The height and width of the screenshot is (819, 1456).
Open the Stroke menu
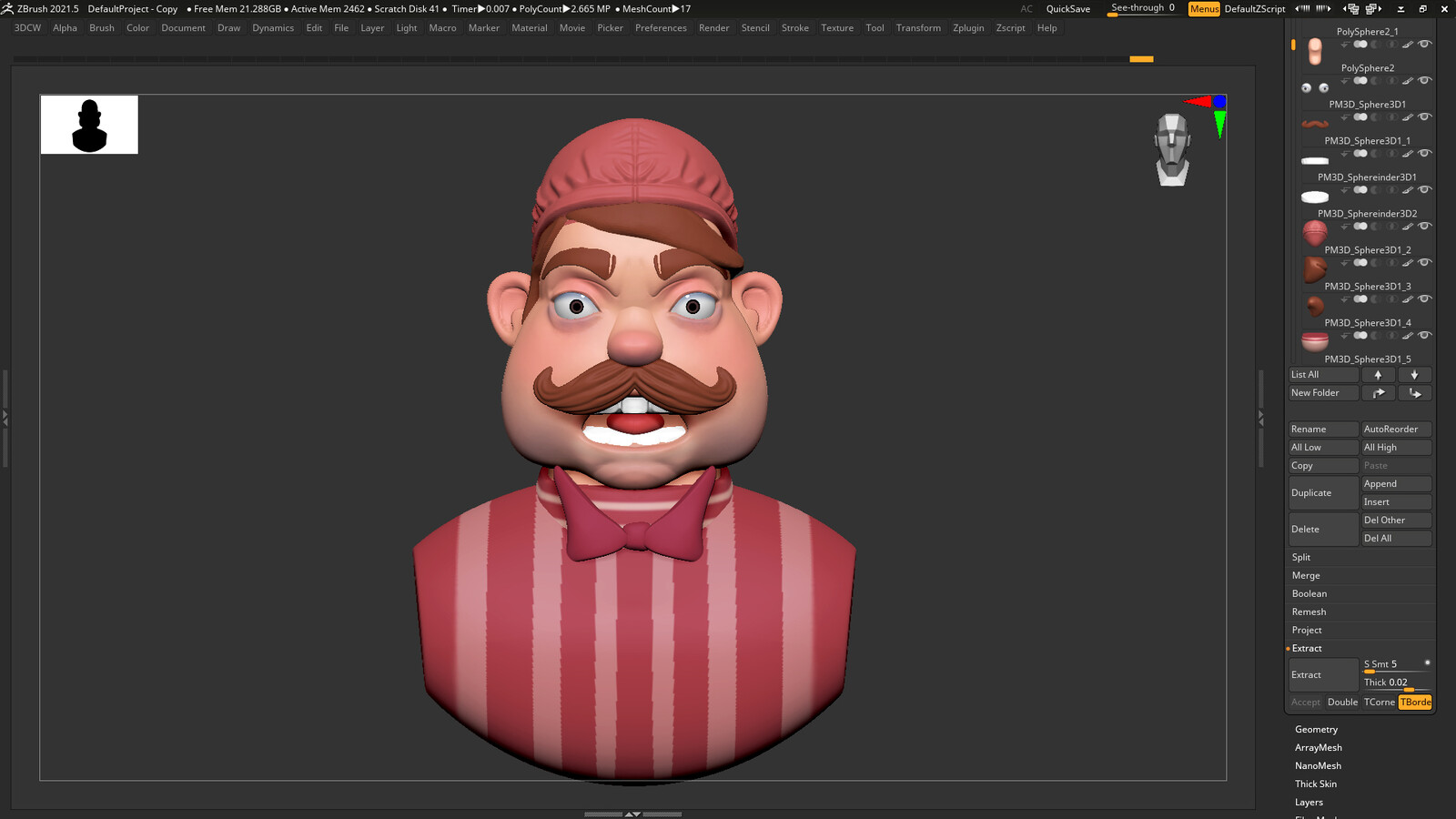coord(794,28)
